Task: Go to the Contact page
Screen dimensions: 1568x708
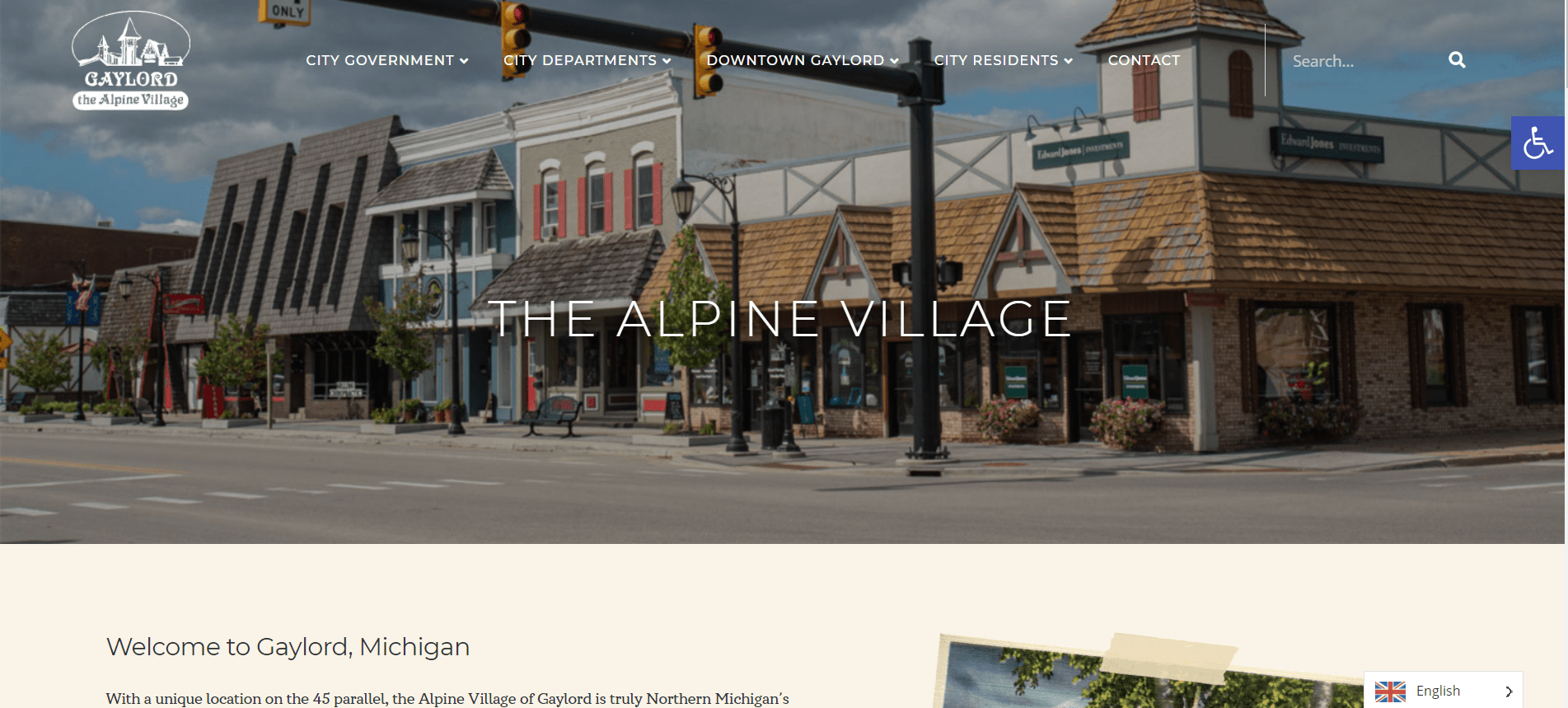Action: click(1144, 60)
